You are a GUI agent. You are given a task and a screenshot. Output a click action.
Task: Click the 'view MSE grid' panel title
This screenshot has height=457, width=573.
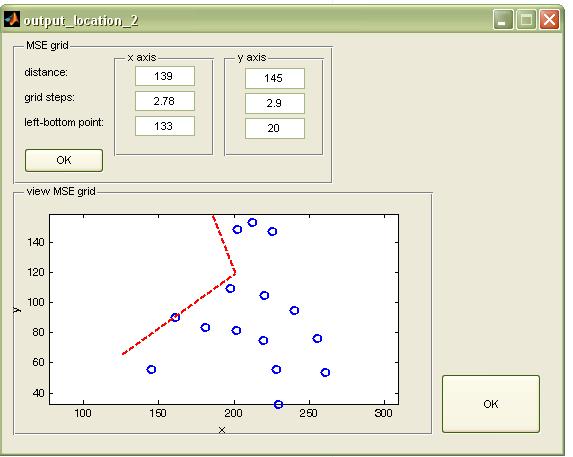tap(61, 191)
